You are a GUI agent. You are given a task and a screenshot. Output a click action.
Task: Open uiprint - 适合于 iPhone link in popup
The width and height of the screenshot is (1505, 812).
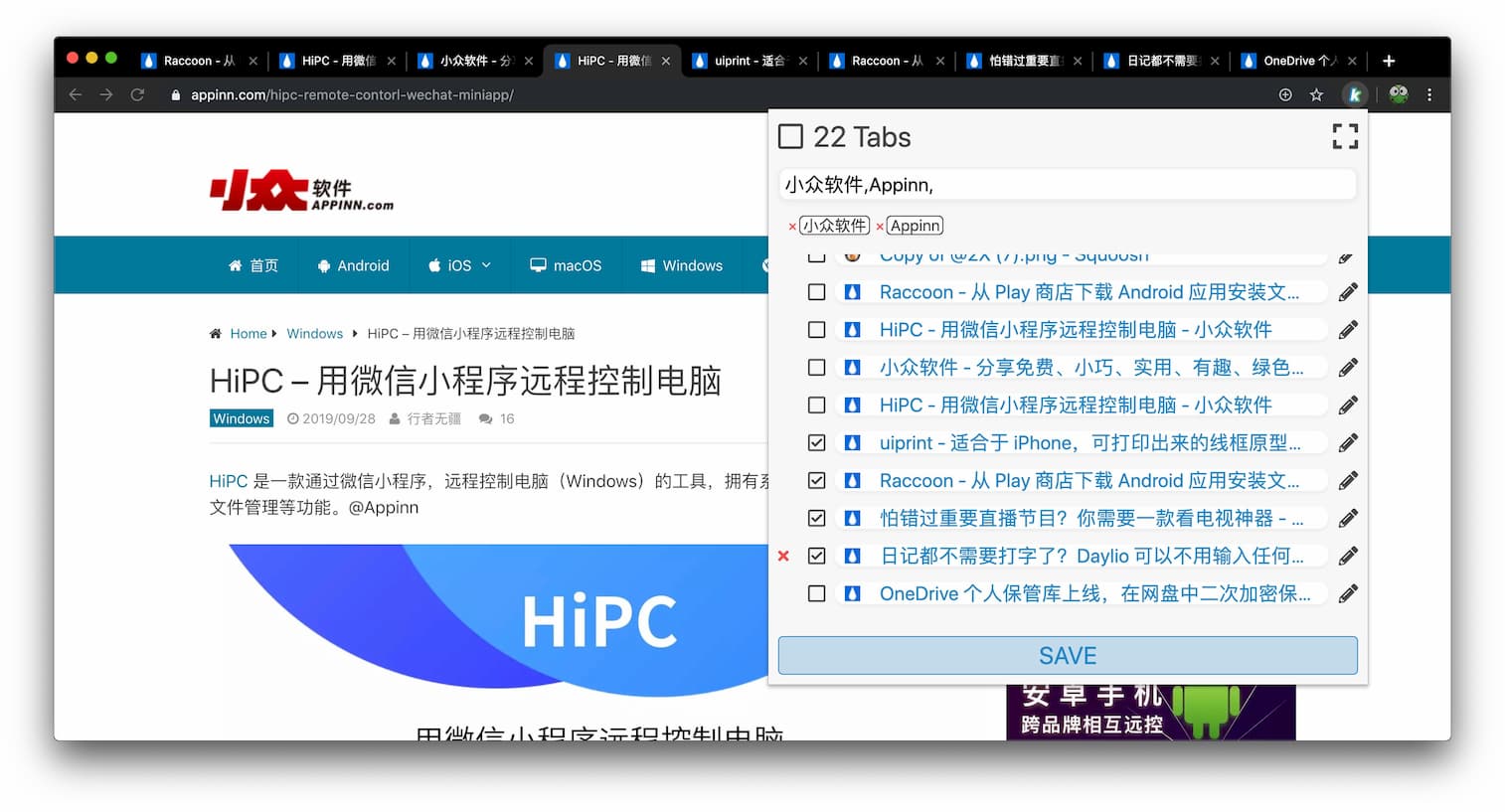pos(1090,442)
